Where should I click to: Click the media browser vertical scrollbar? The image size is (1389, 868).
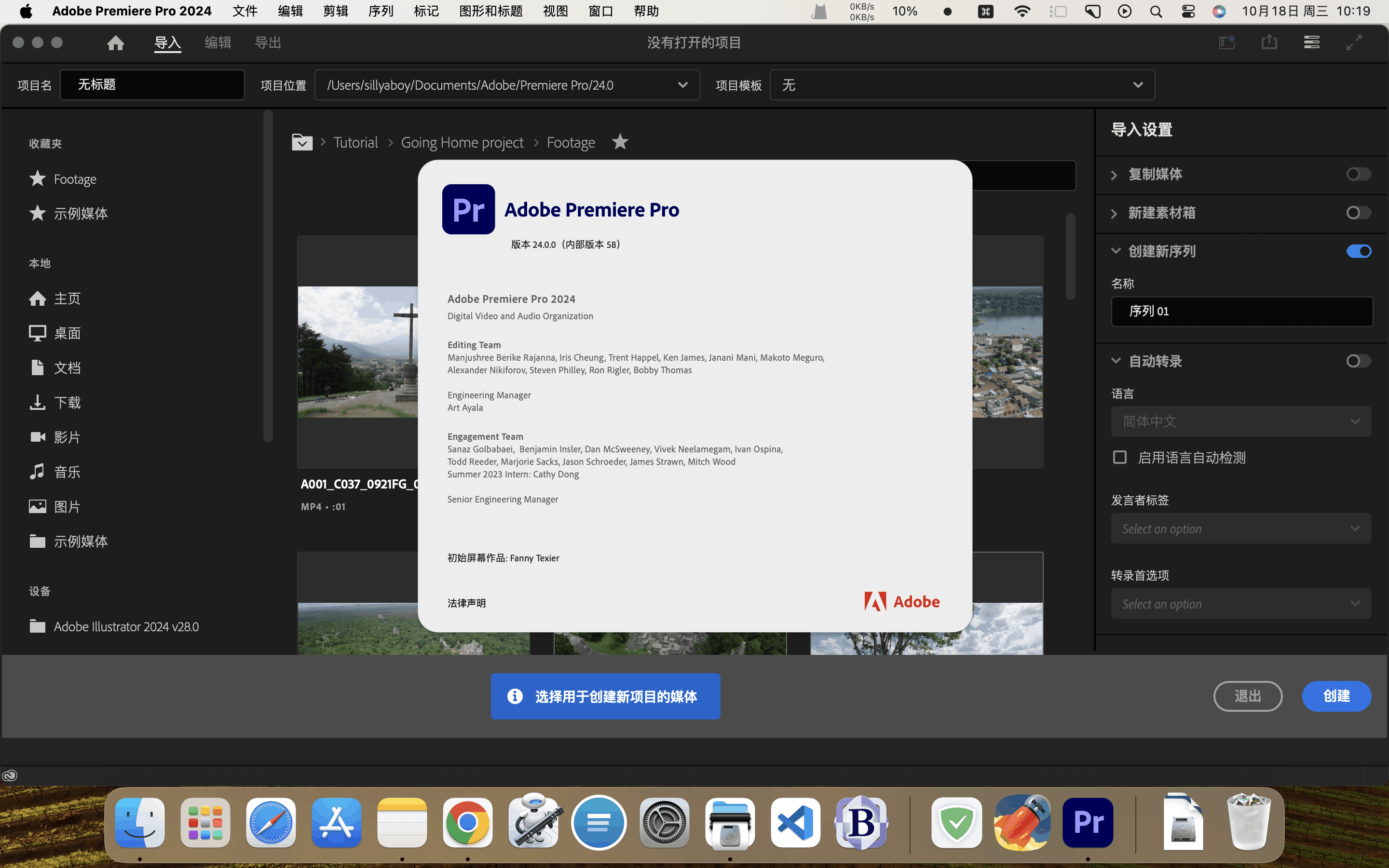click(1071, 256)
